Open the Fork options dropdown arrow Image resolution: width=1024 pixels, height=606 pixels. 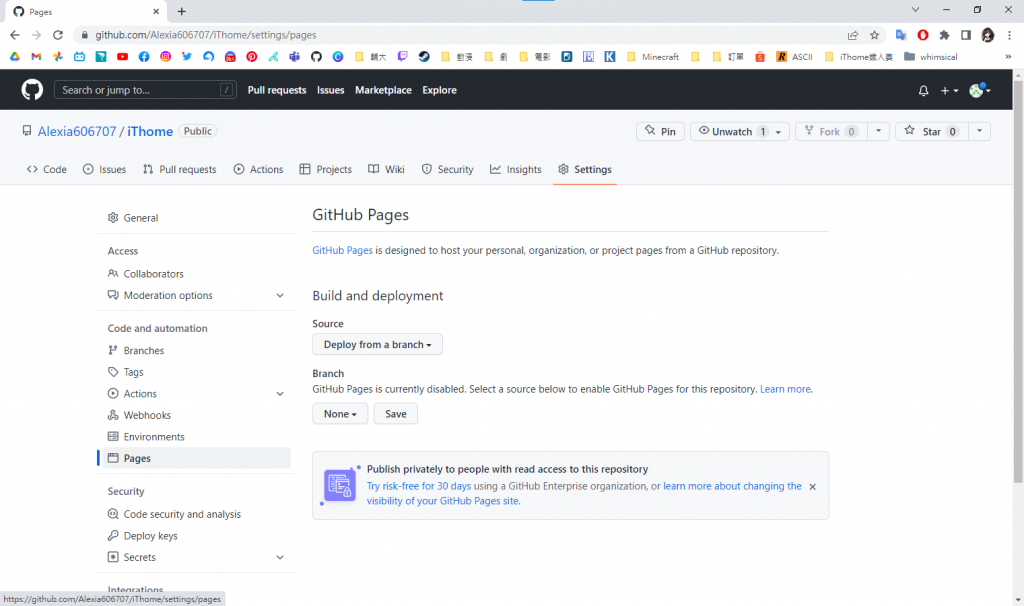(x=878, y=131)
